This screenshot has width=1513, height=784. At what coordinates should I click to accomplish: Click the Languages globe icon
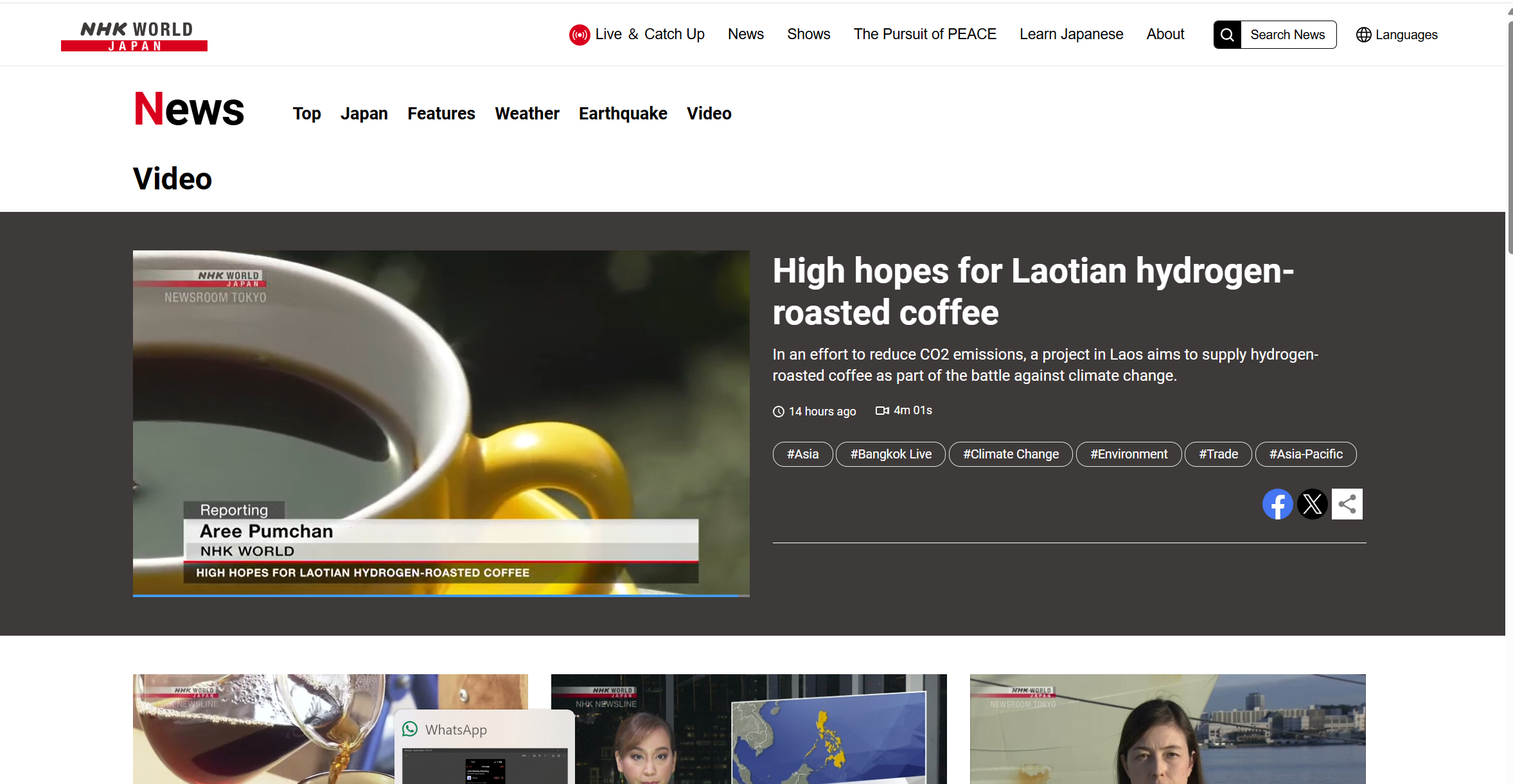pos(1363,35)
